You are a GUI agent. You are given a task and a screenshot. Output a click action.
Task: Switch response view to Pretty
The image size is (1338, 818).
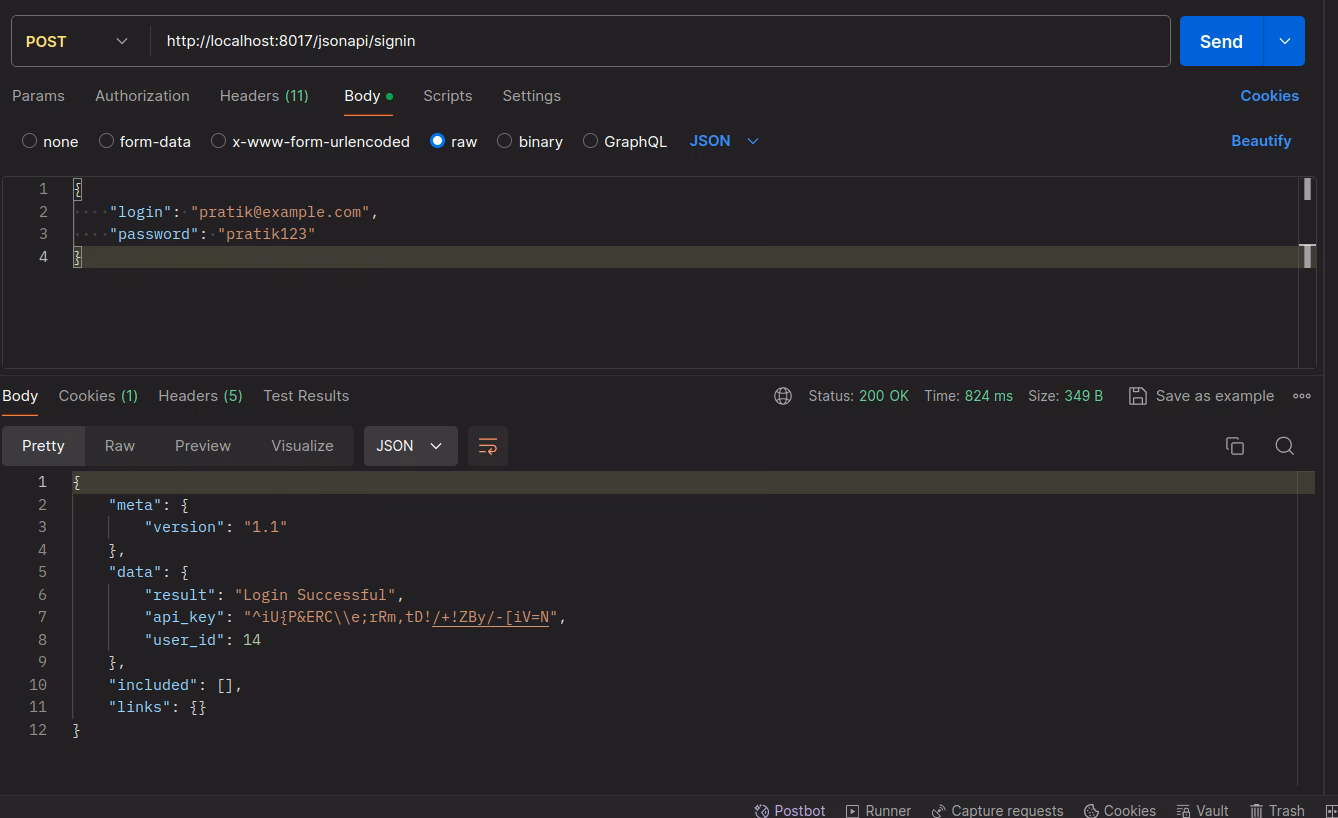point(43,446)
